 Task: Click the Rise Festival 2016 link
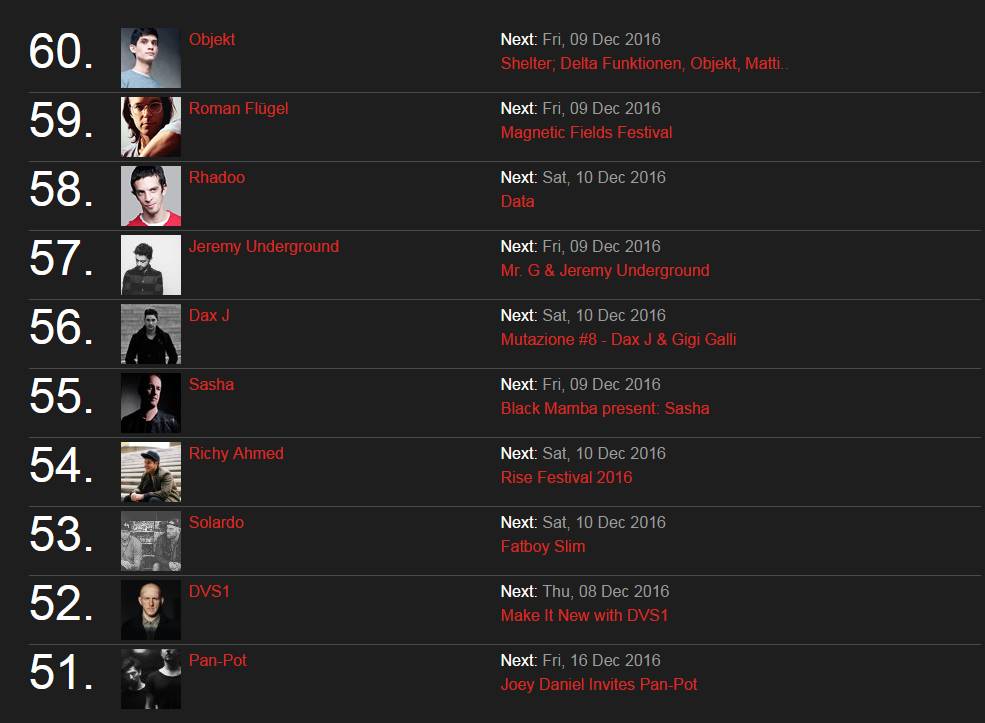(x=566, y=478)
